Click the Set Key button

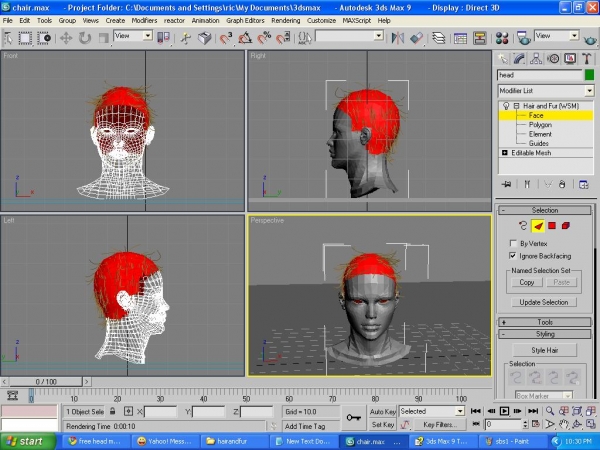point(382,424)
